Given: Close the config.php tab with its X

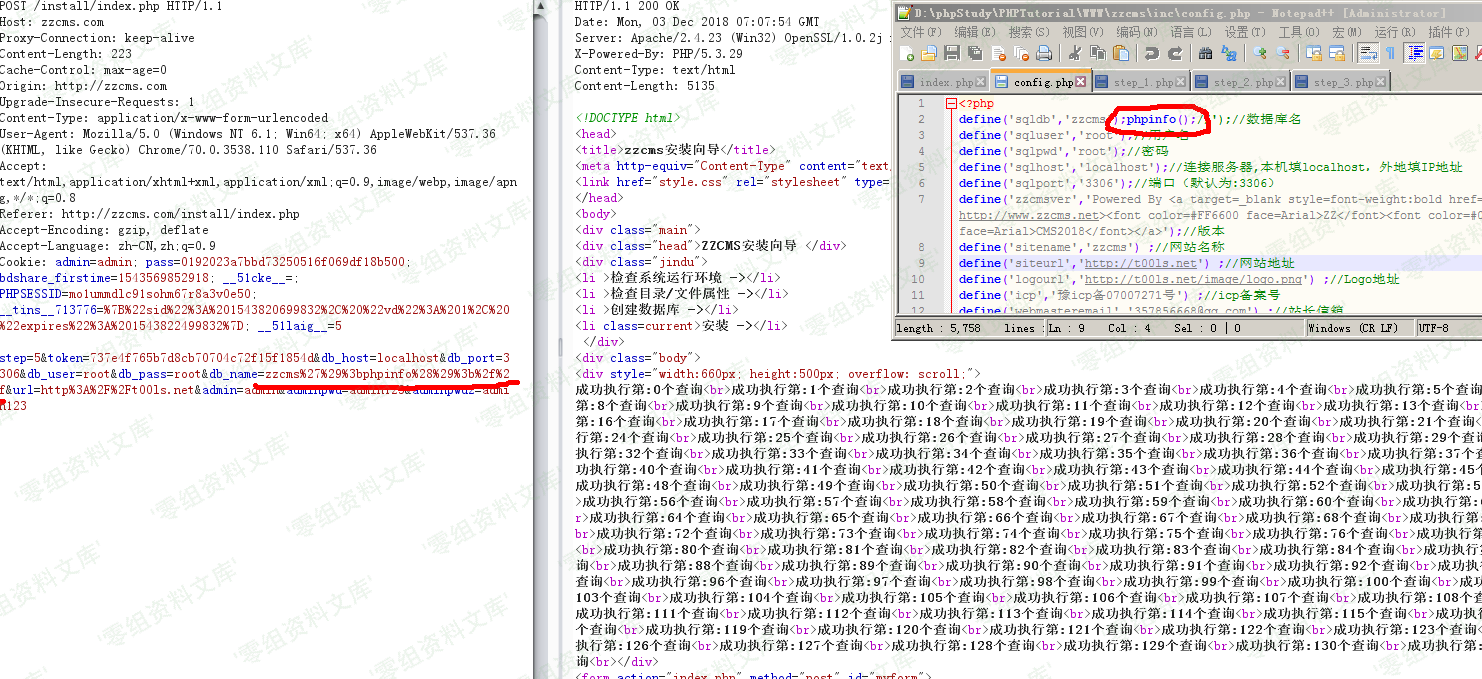Looking at the screenshot, I should click(1082, 82).
